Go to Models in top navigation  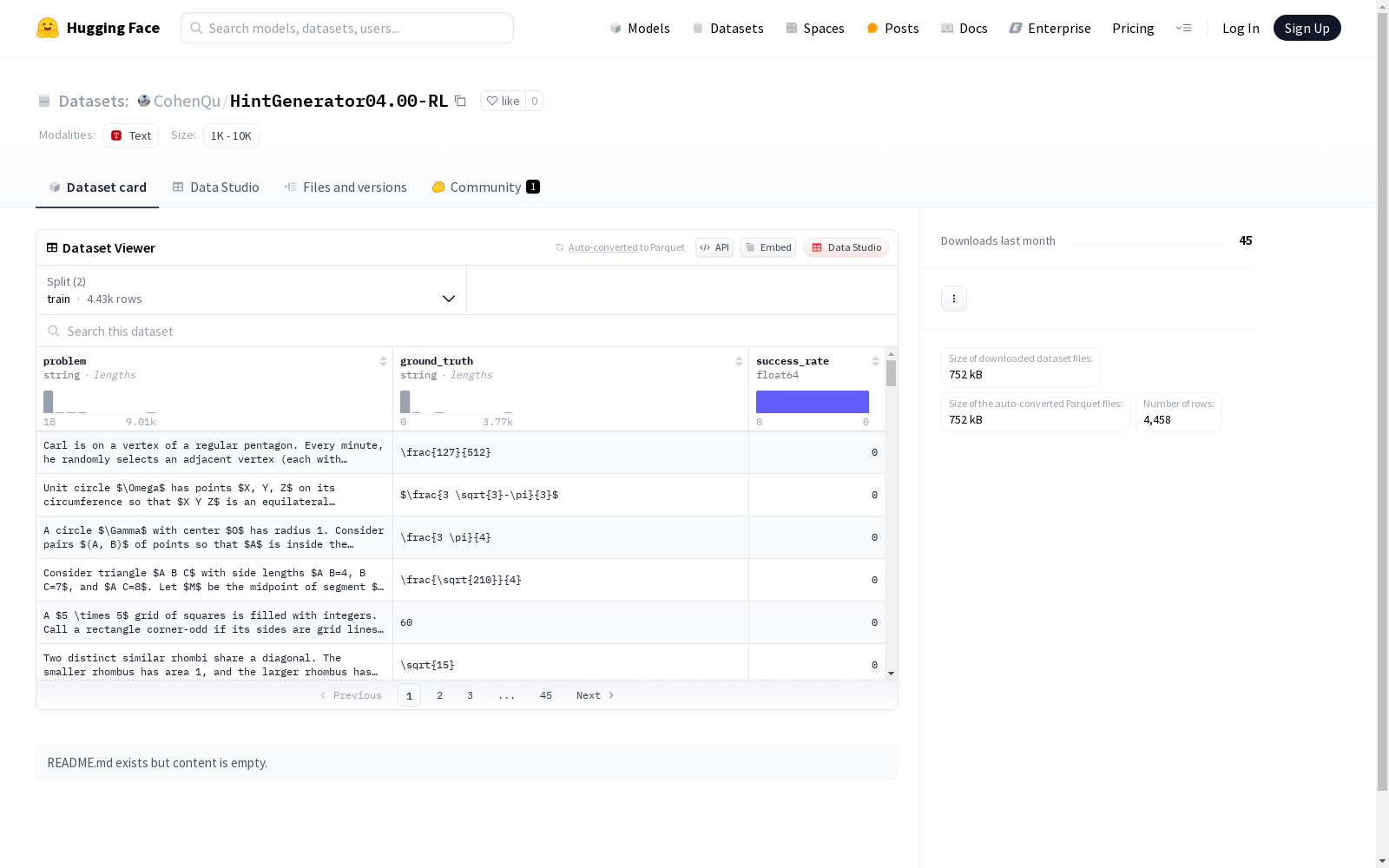(640, 28)
